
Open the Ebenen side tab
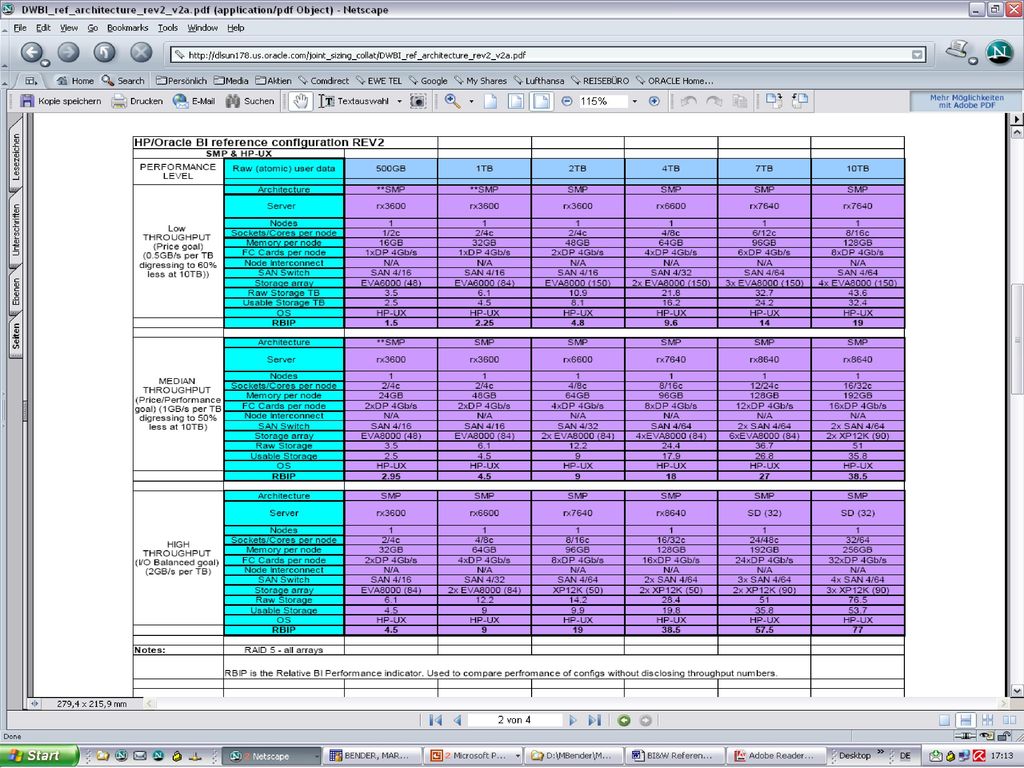click(16, 292)
